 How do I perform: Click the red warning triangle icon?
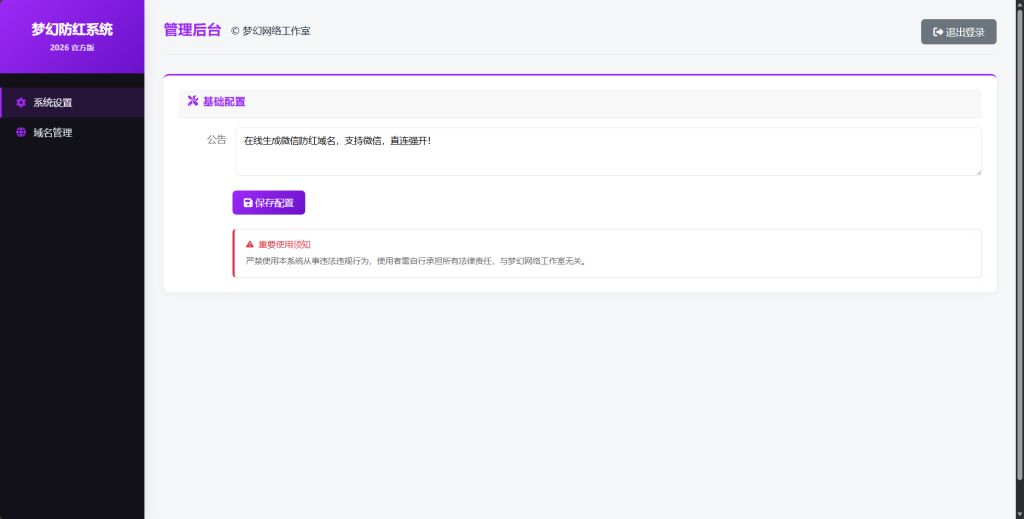[250, 244]
